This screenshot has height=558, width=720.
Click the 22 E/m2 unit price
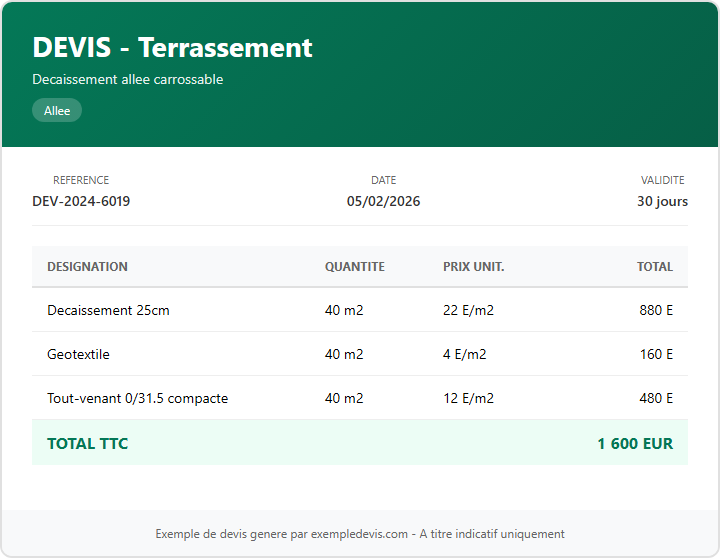tap(468, 310)
